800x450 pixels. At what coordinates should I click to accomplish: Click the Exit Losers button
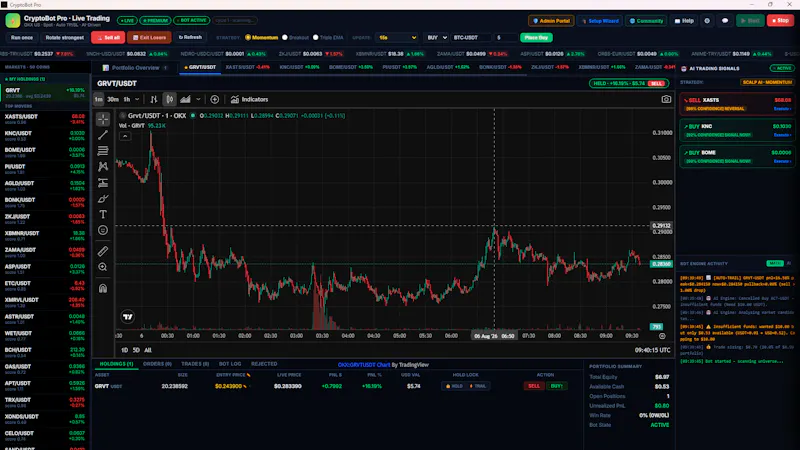tap(149, 37)
